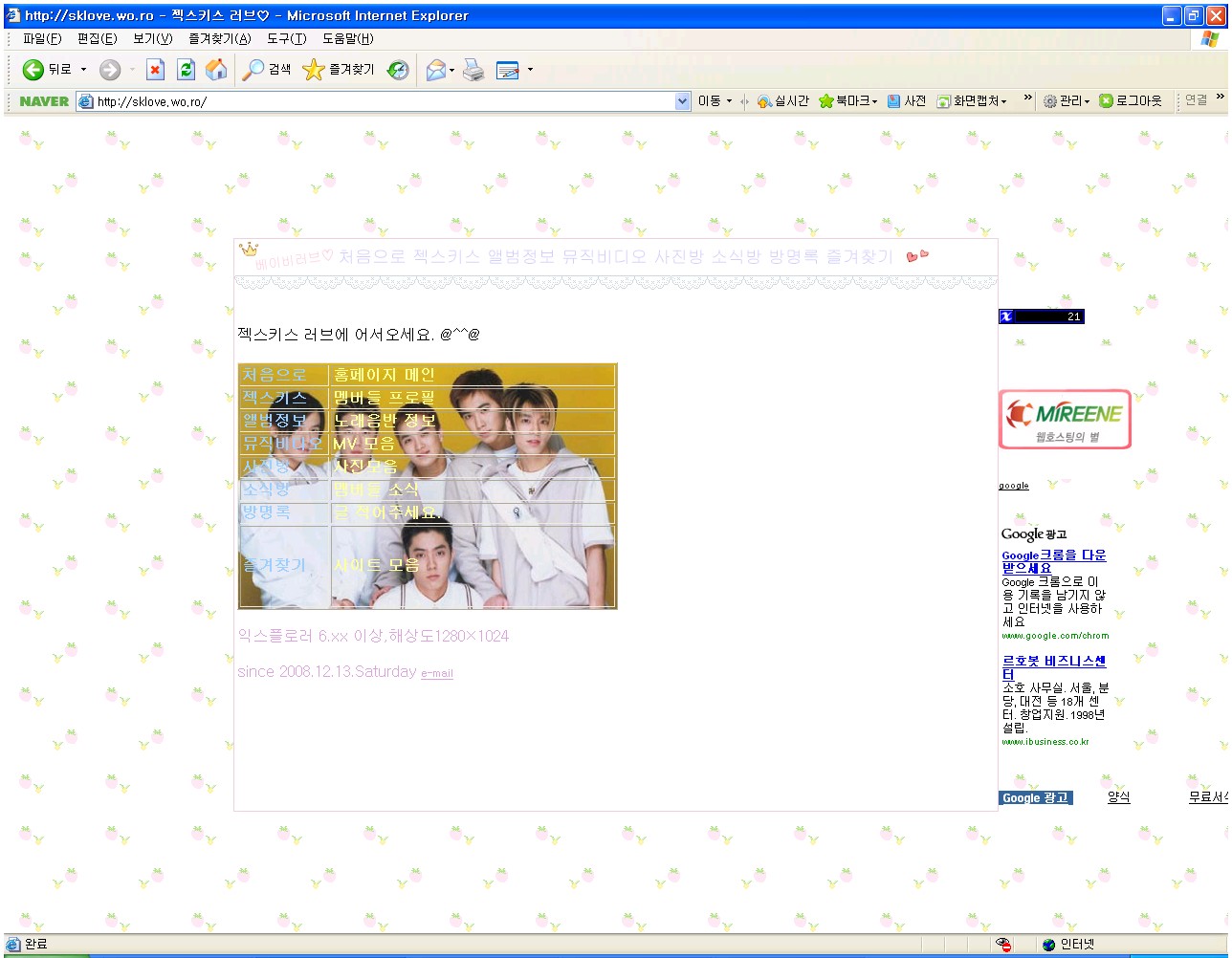
Task: Click the Print icon
Action: pos(473,70)
